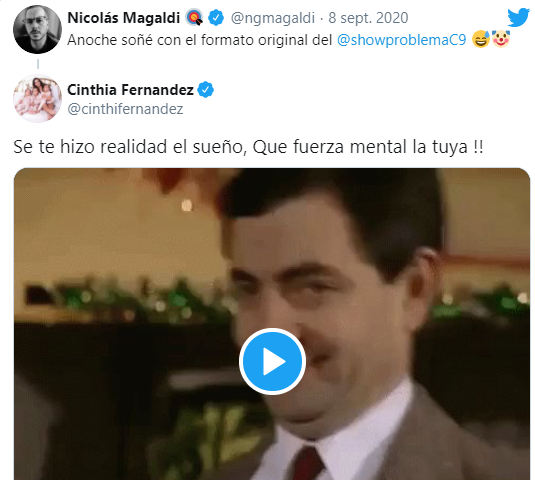Viewport: 535px width, 480px height.
Task: Click the Nicolás Magaldi display name
Action: pyautogui.click(x=124, y=18)
